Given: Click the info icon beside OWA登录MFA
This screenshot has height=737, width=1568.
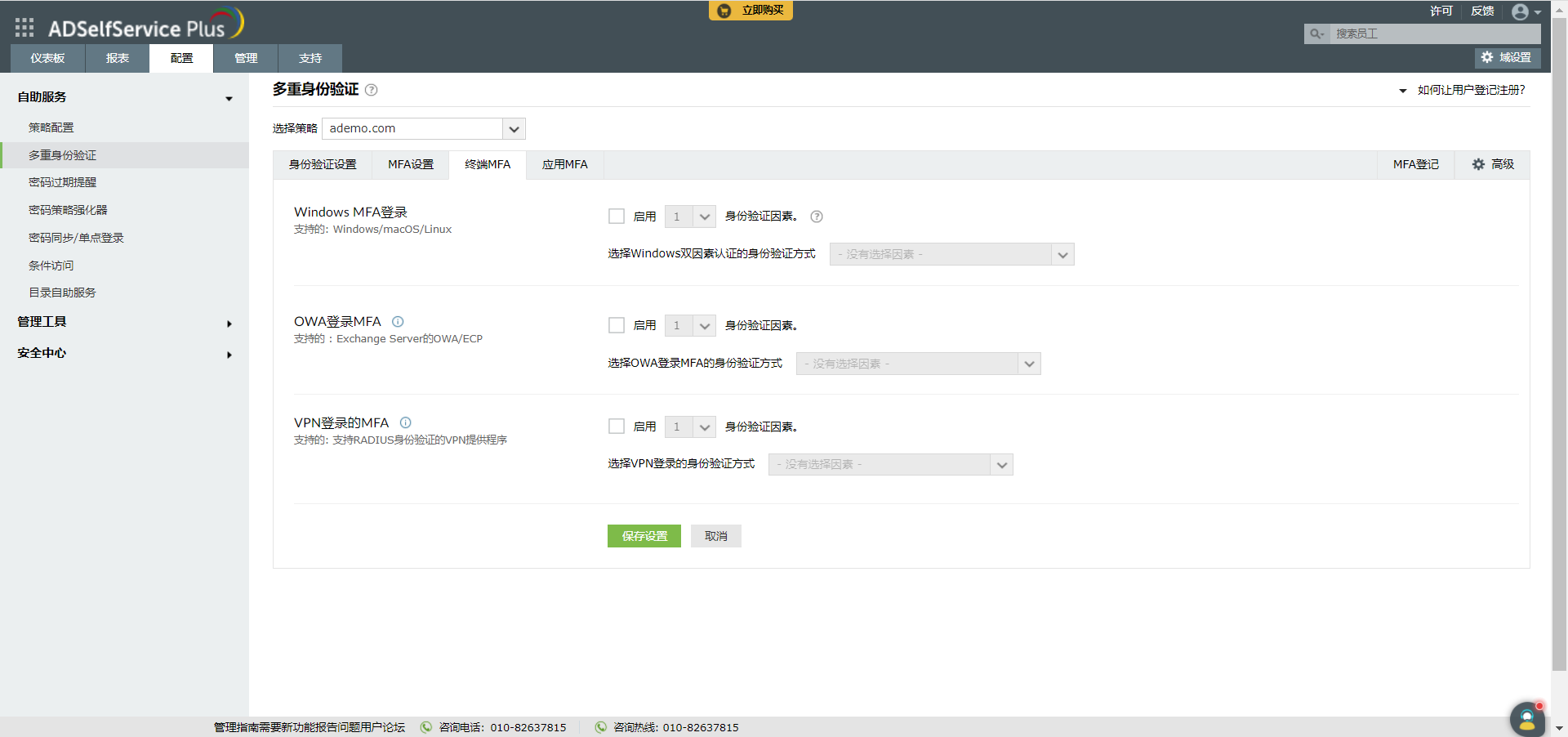Looking at the screenshot, I should [x=398, y=322].
